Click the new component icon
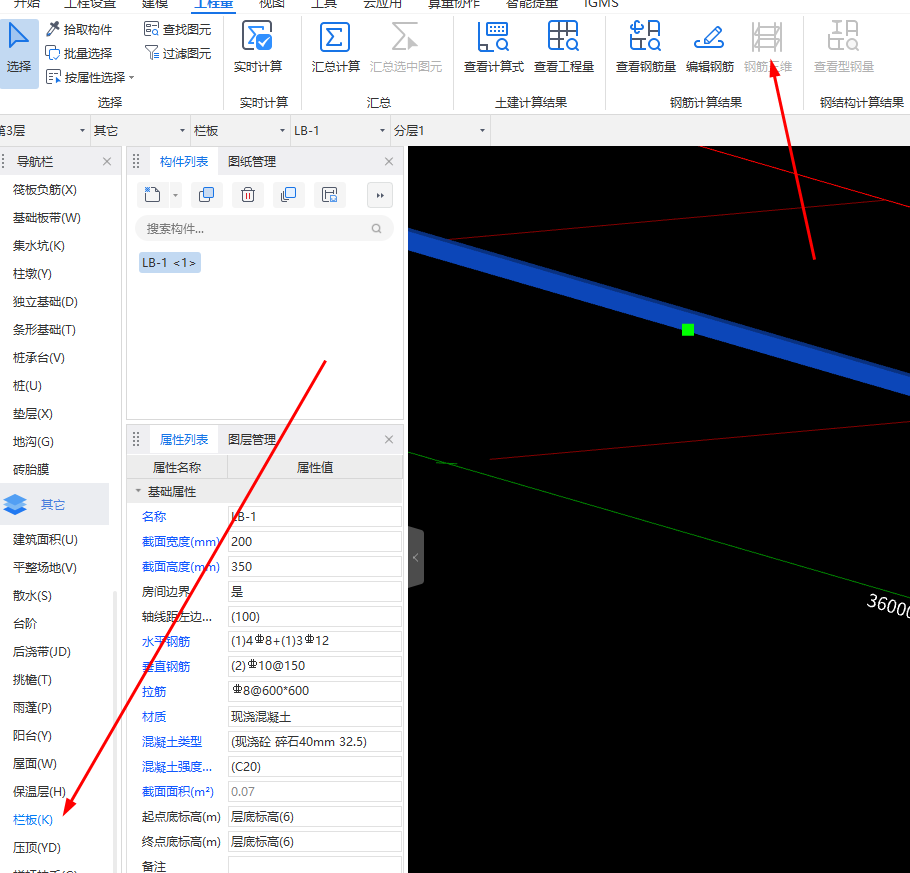Screen dimensions: 910x873 tap(153, 194)
